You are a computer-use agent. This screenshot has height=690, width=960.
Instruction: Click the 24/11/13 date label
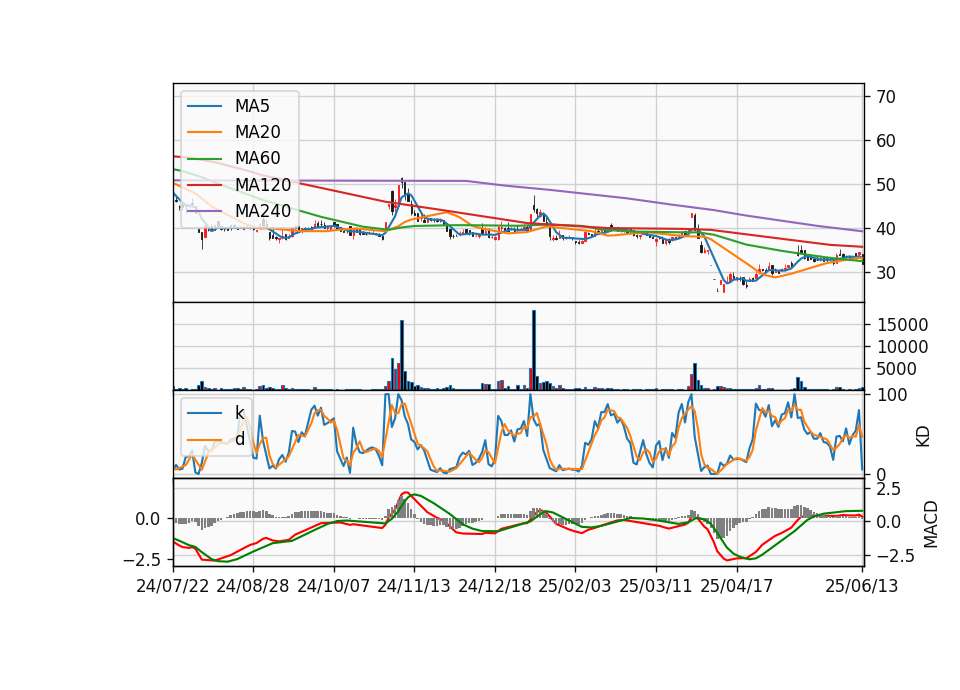coord(414,586)
